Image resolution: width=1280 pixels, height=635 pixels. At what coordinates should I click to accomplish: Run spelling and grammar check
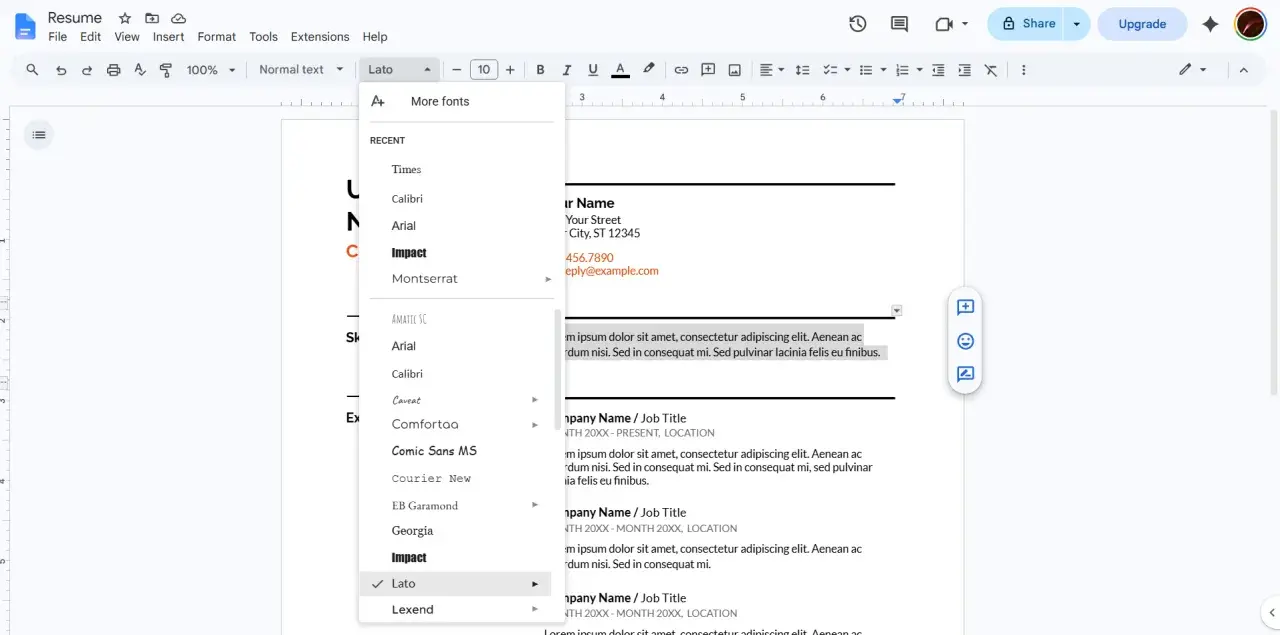[x=140, y=70]
